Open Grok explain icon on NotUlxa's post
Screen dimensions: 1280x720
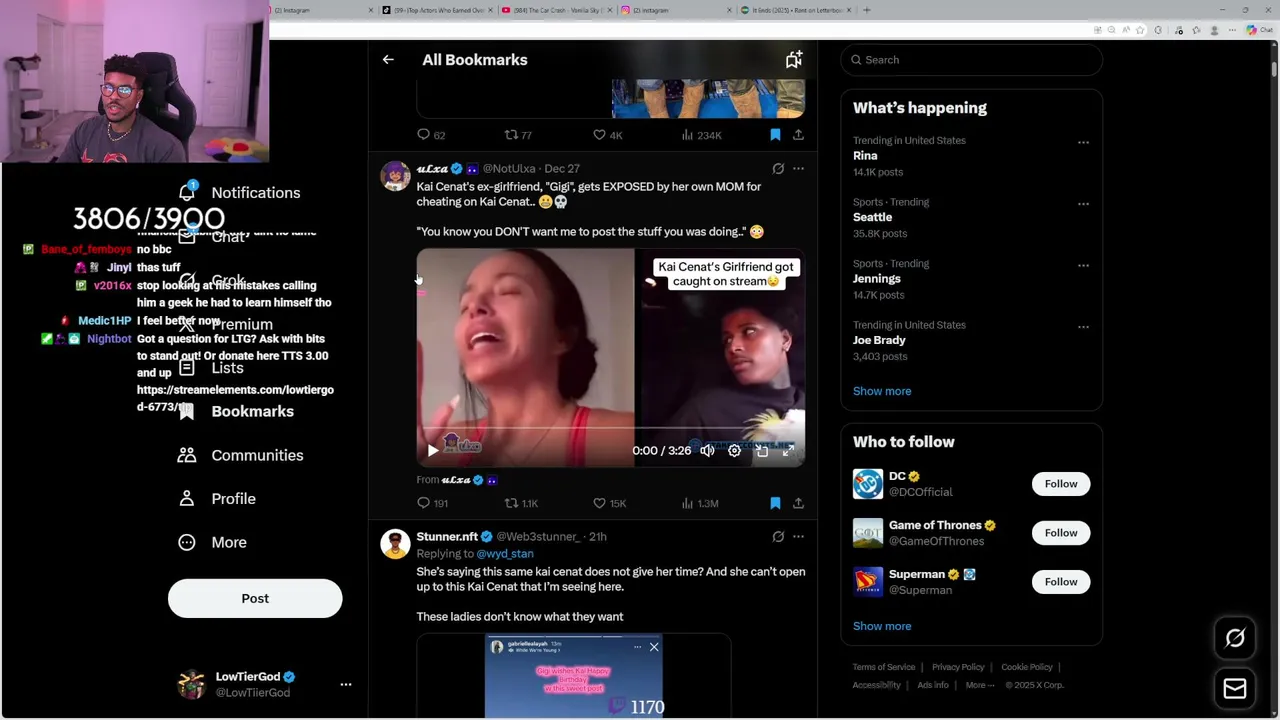(x=778, y=169)
